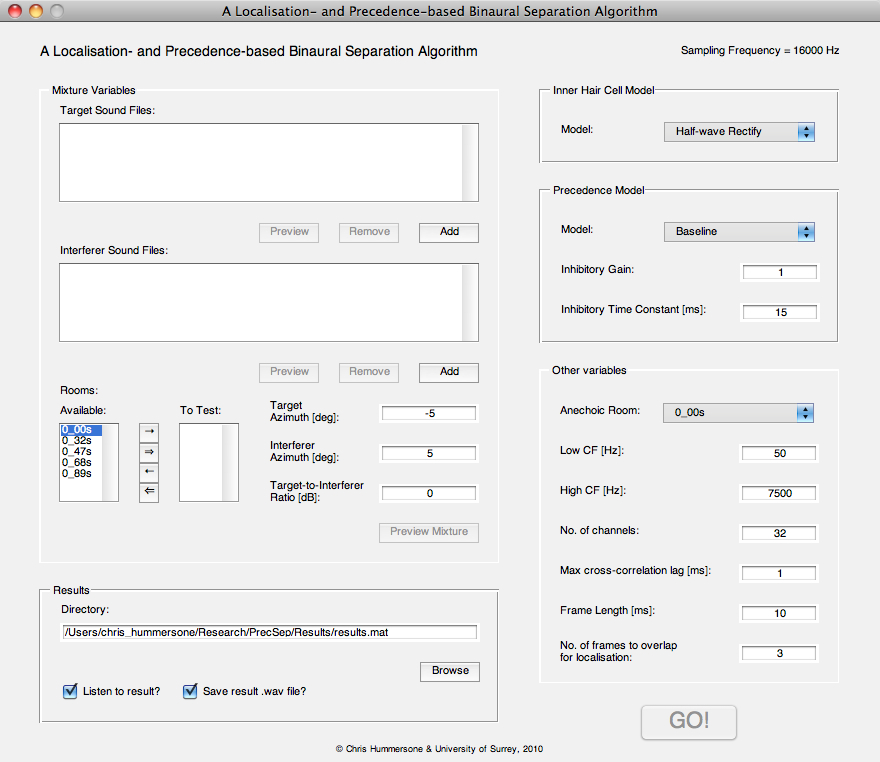This screenshot has width=880, height=762.
Task: Open the Anechoic Room dropdown
Action: coord(739,412)
